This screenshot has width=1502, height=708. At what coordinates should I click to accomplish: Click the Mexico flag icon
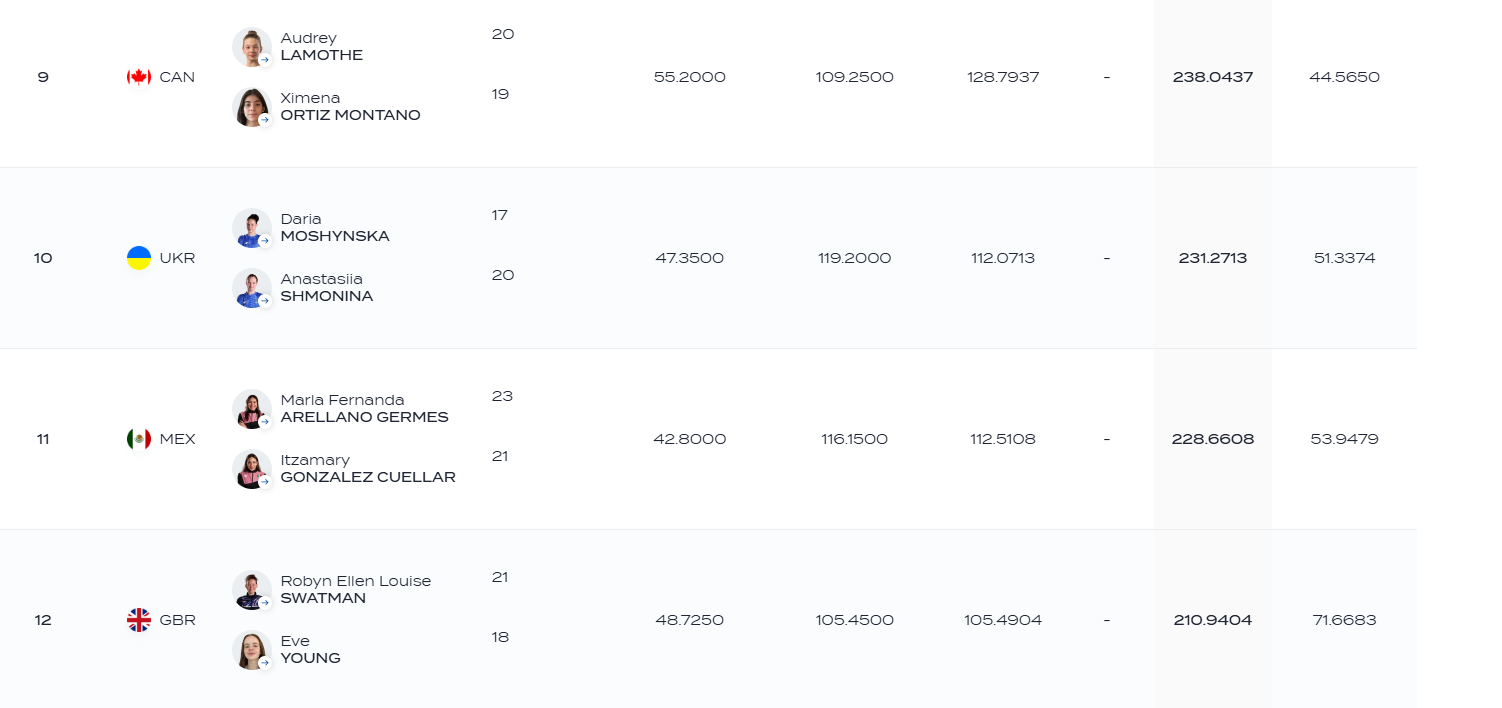coord(139,439)
